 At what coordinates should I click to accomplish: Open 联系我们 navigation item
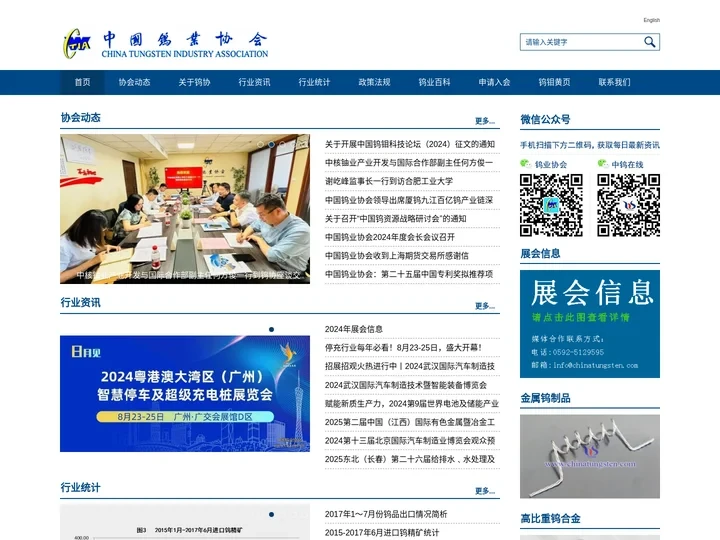click(x=614, y=82)
